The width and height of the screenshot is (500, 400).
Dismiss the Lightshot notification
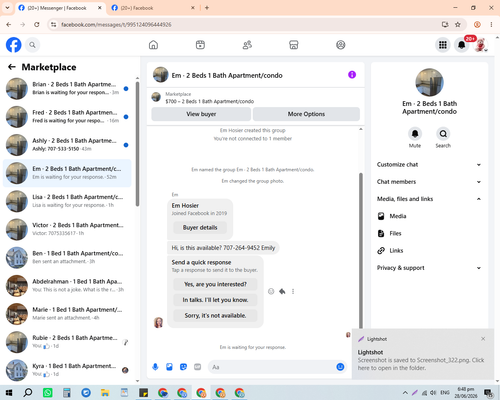point(483,339)
